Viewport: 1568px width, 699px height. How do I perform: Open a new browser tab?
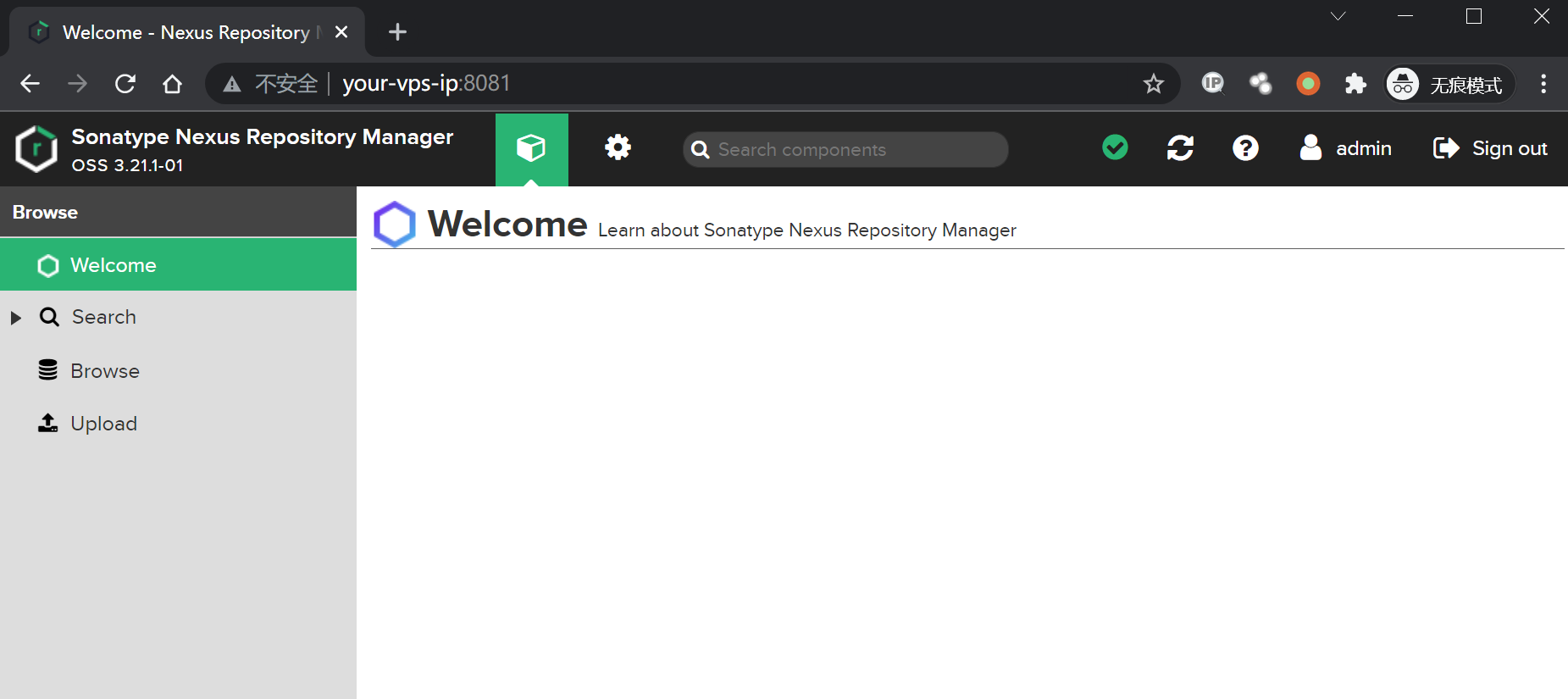pyautogui.click(x=397, y=32)
